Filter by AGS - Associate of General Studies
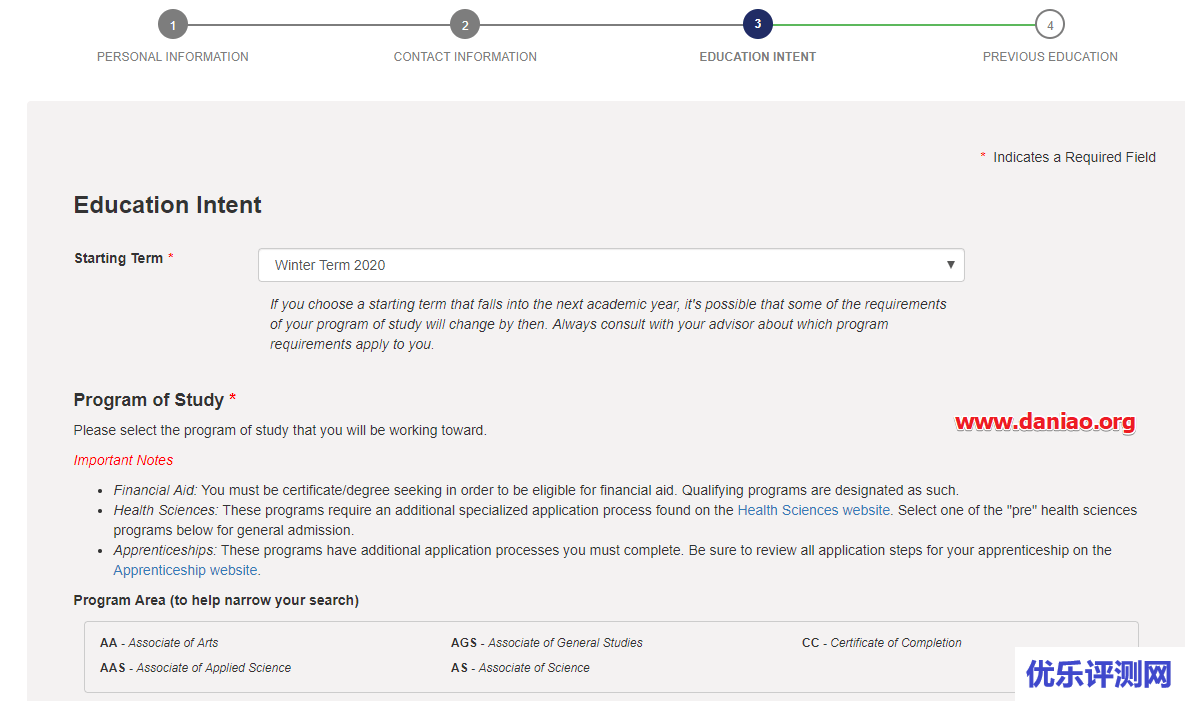The image size is (1185, 701). [x=546, y=643]
